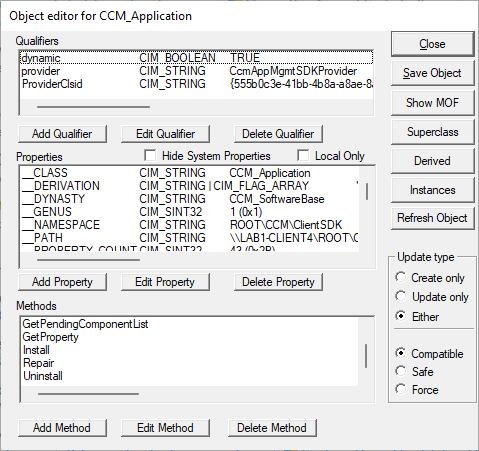Click Delete Qualifier button
479x451 pixels.
click(x=278, y=134)
